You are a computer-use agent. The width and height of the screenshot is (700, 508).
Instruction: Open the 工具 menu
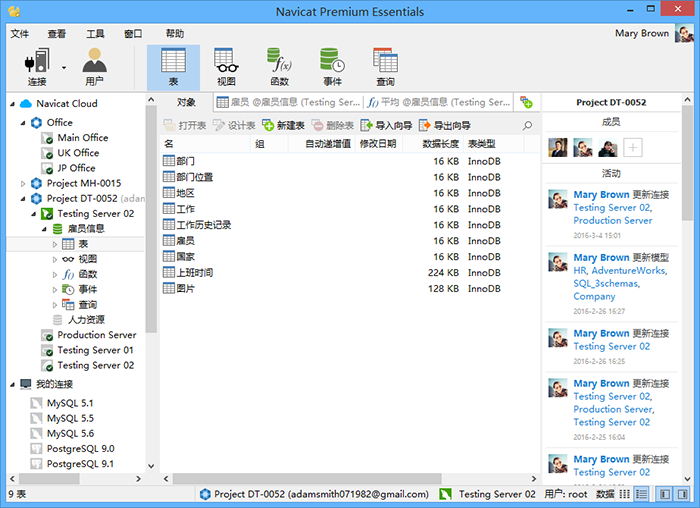(95, 33)
